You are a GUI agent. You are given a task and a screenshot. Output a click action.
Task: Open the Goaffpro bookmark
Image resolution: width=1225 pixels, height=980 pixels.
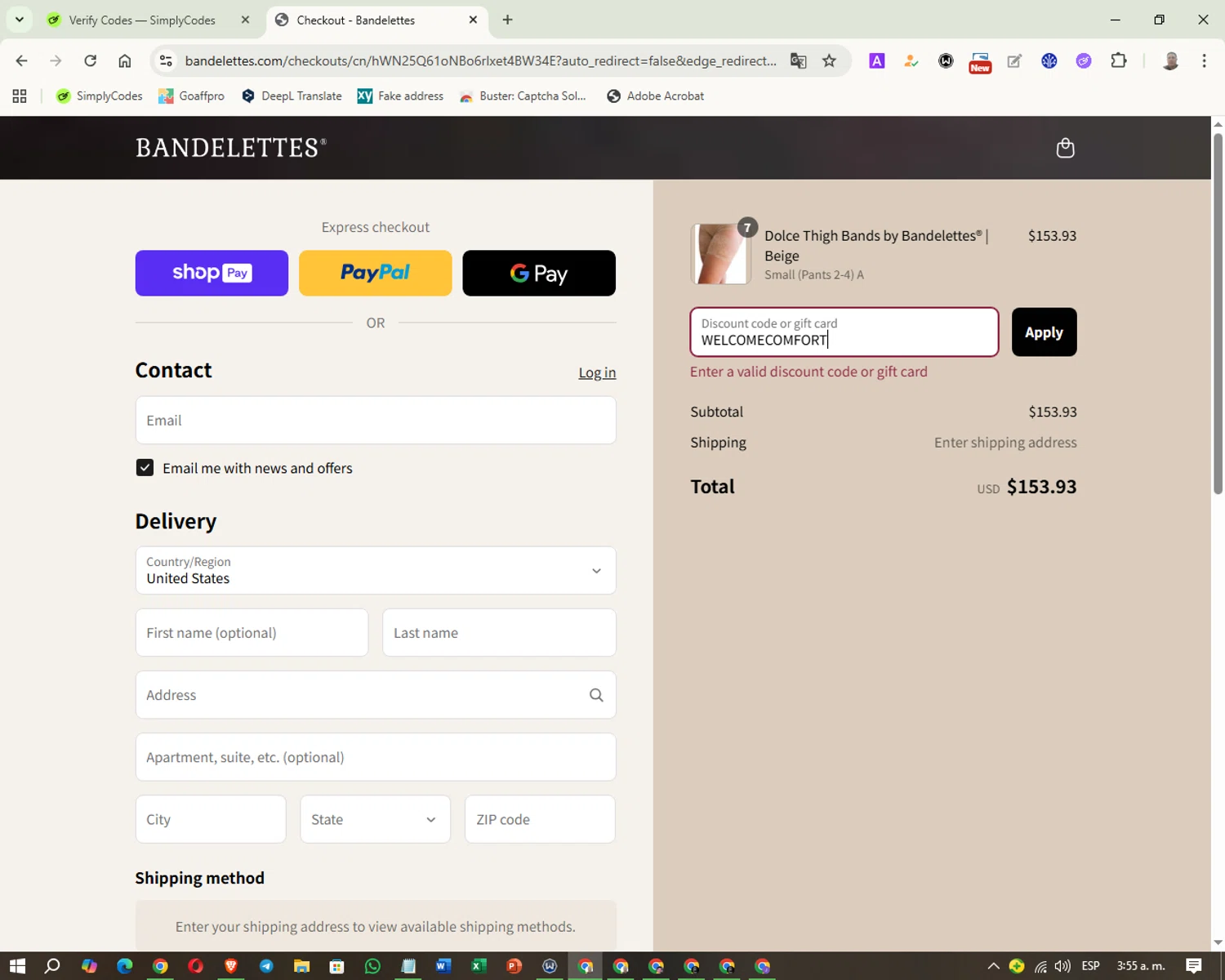pos(191,96)
